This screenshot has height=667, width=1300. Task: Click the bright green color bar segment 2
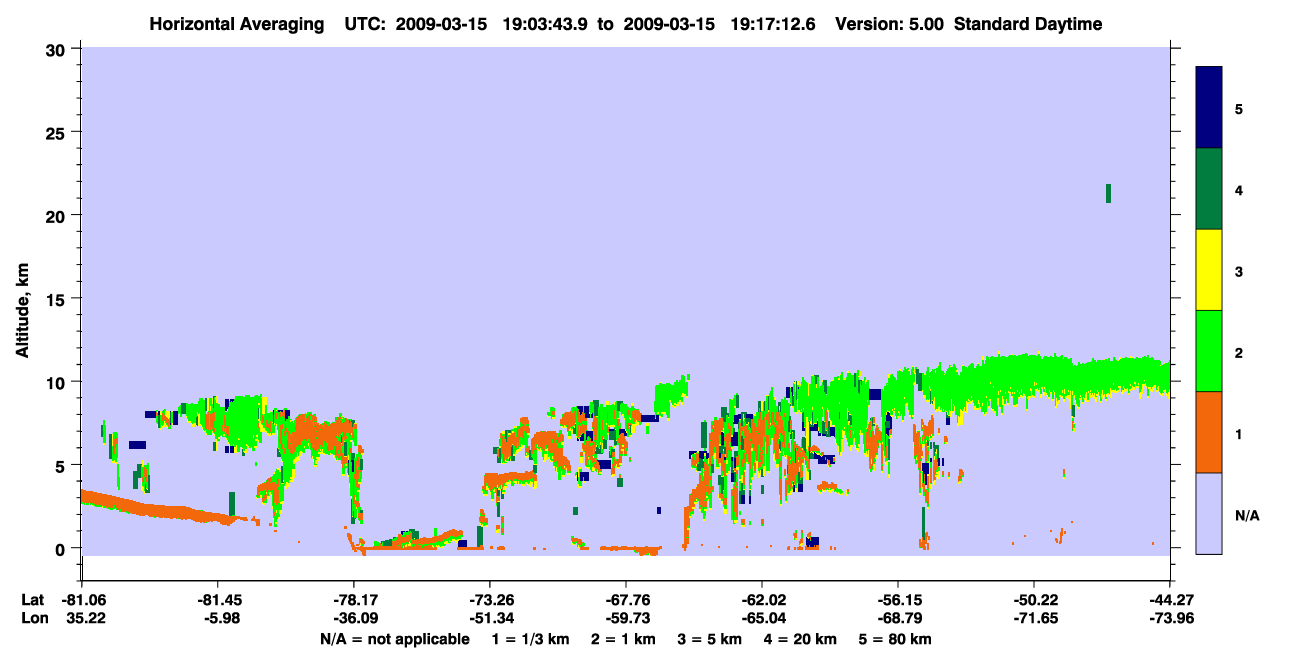tap(1209, 351)
